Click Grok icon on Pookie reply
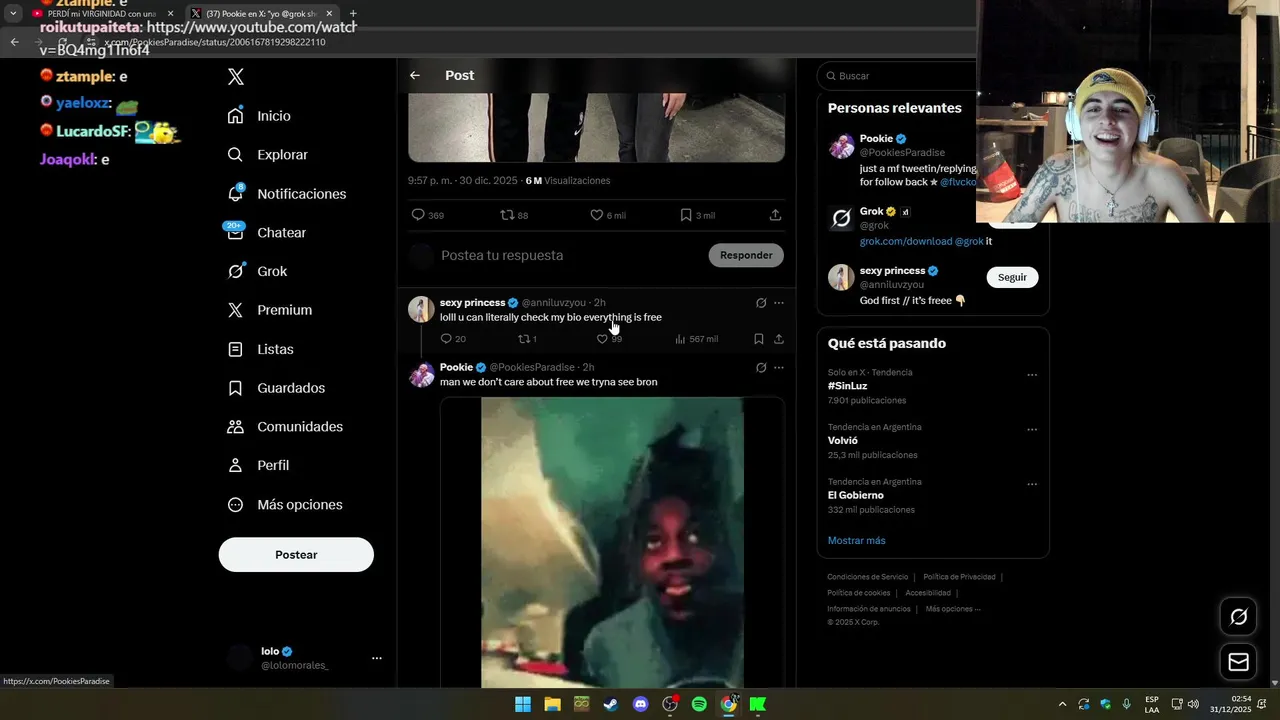 click(x=761, y=368)
